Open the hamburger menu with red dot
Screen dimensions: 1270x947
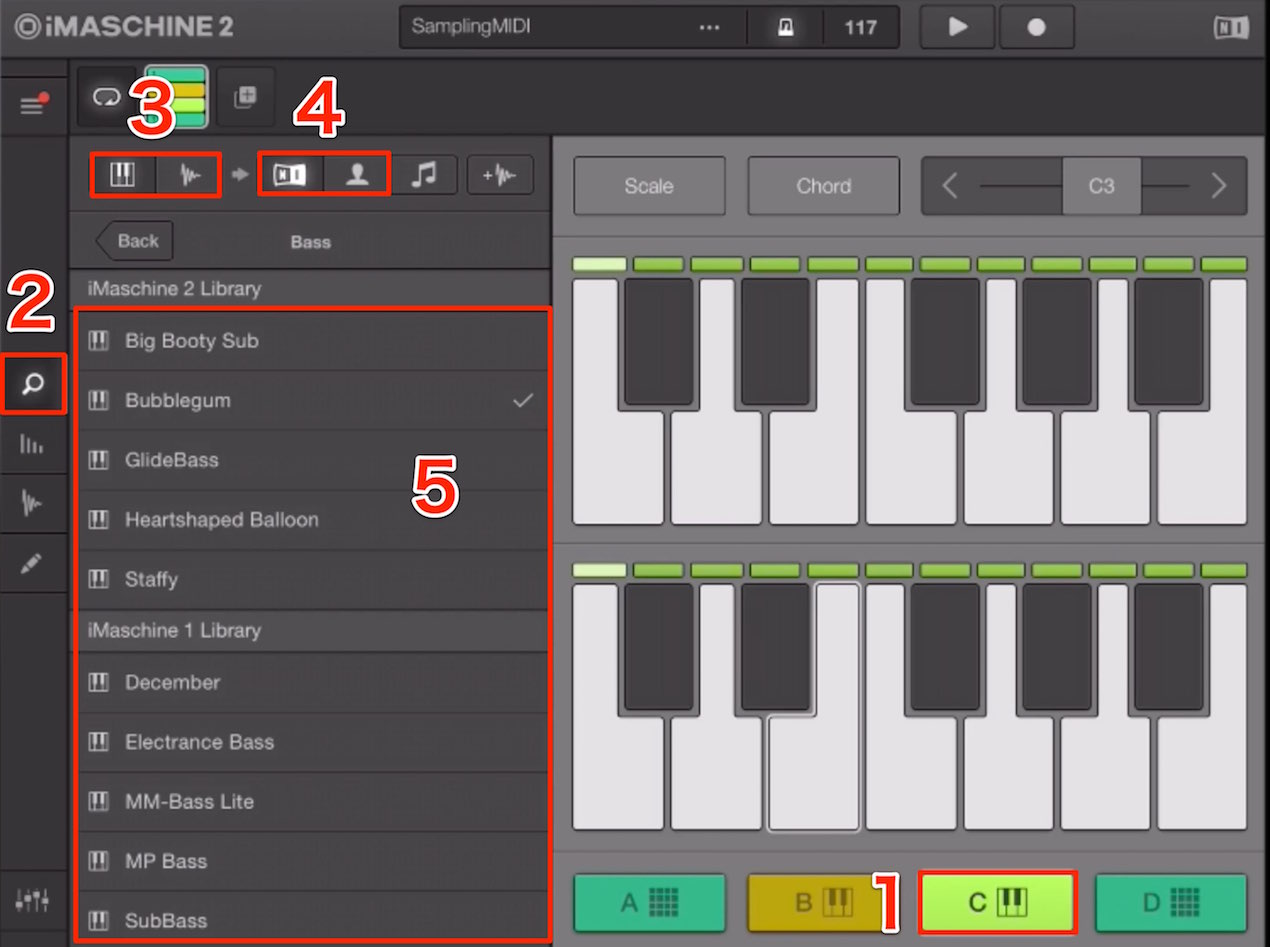(34, 105)
